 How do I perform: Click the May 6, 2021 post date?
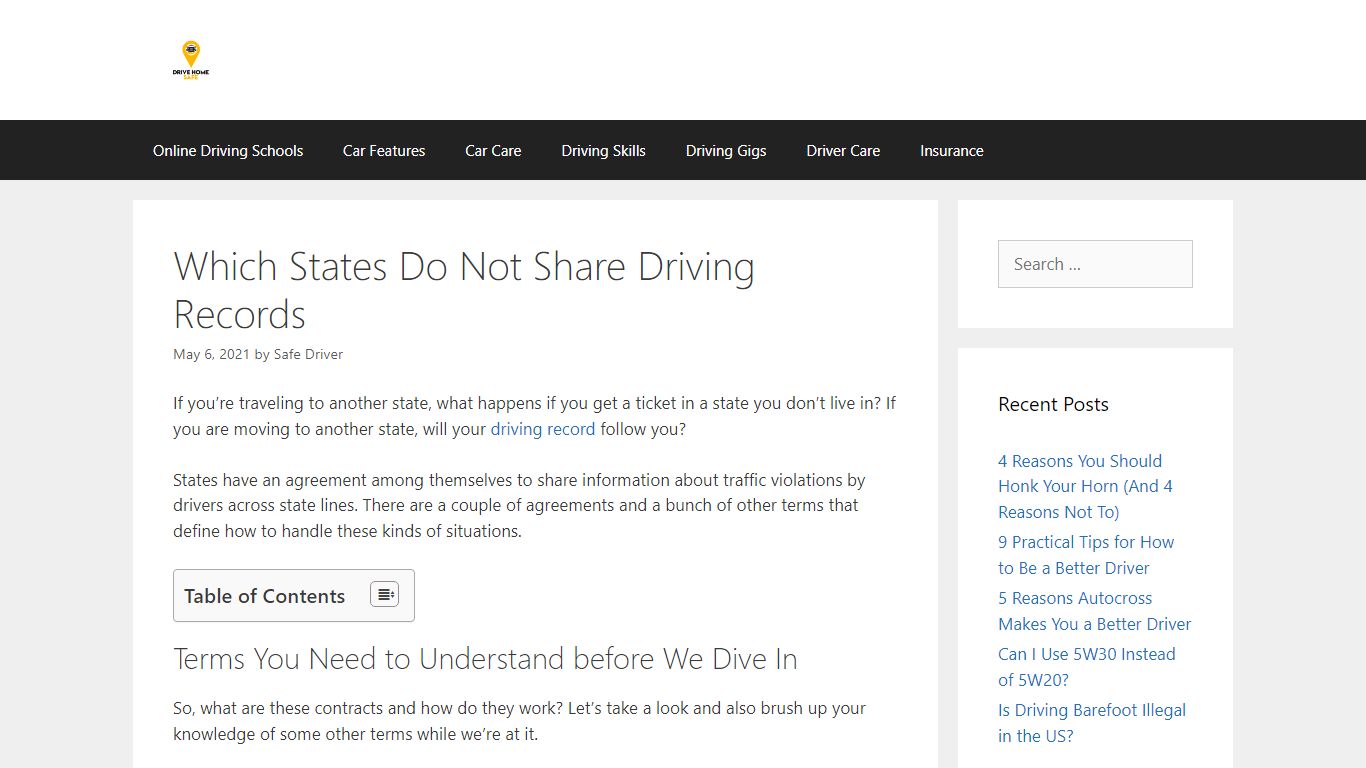[211, 354]
